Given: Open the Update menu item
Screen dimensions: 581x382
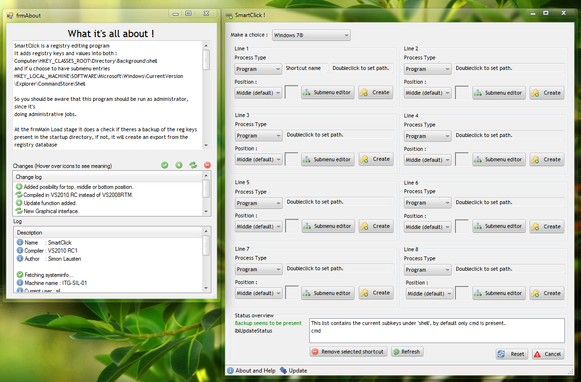Looking at the screenshot, I should tap(293, 370).
